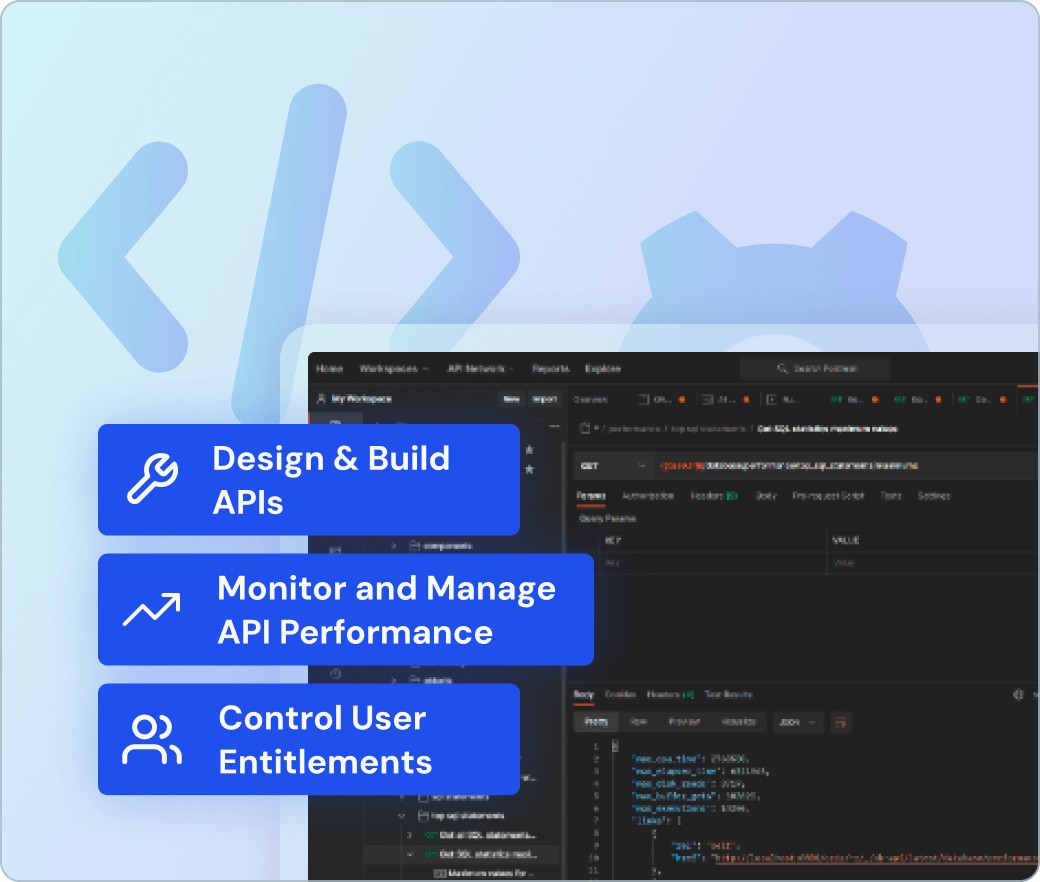Click the person icon beside My Workspace
Image resolution: width=1040 pixels, height=882 pixels.
321,399
